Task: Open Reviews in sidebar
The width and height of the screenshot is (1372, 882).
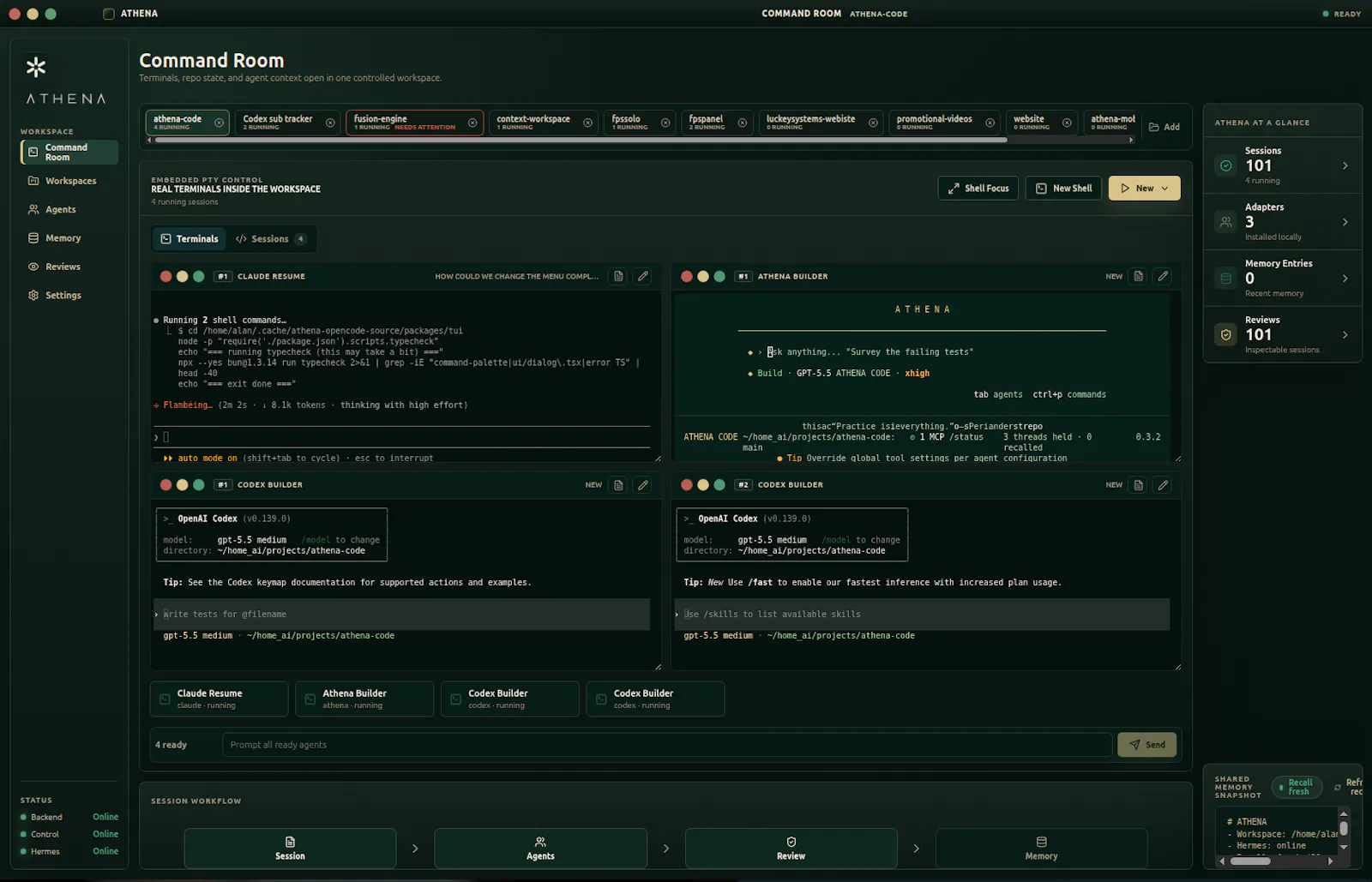Action: point(69,267)
